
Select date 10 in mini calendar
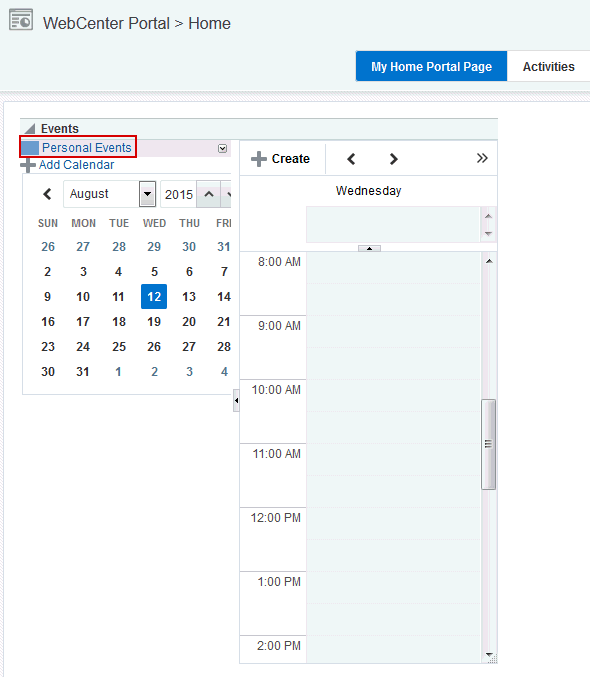tap(83, 297)
